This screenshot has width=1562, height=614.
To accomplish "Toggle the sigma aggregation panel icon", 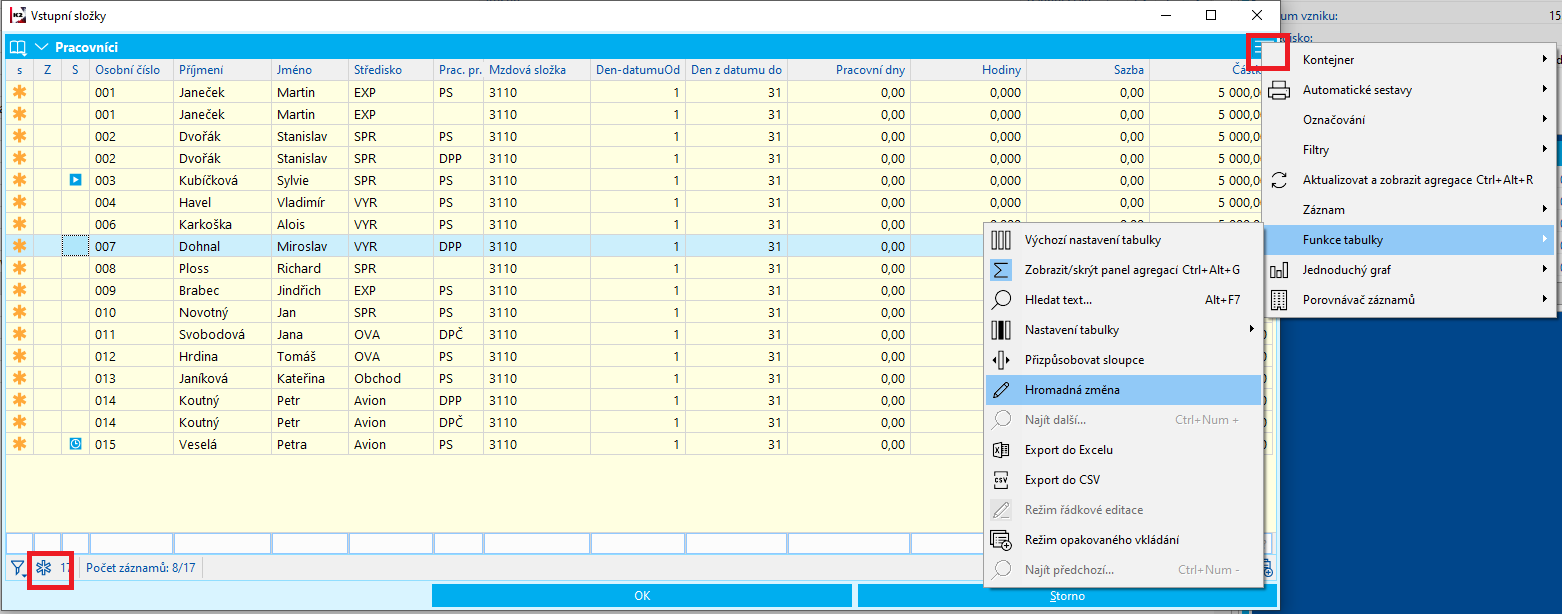I will coord(1001,270).
